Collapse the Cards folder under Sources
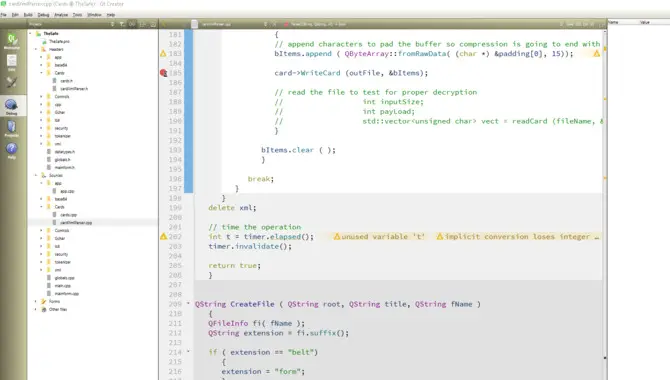 tap(41, 207)
